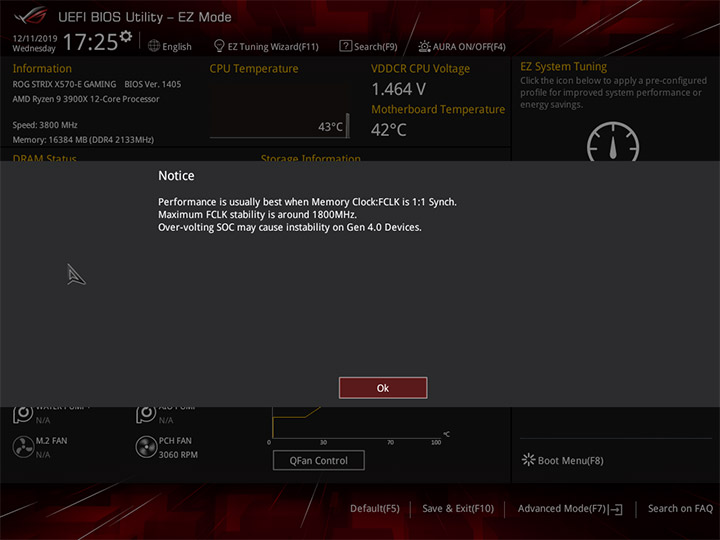The height and width of the screenshot is (540, 720).
Task: Click the ROG logo icon
Action: point(30,16)
